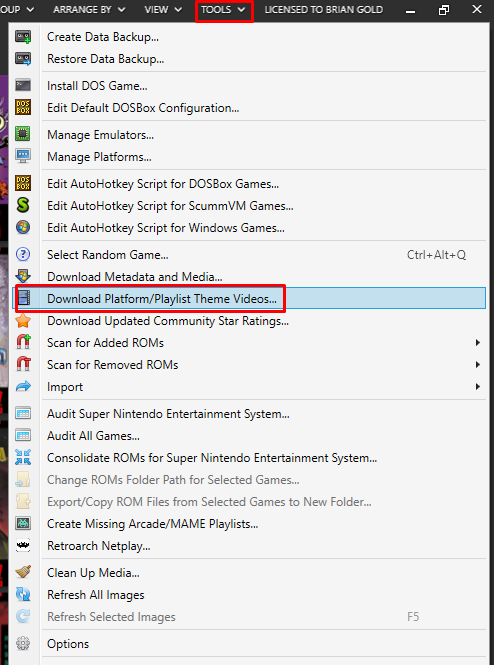Image resolution: width=494 pixels, height=665 pixels.
Task: Click the Select Random Game question mark icon
Action: point(23,254)
